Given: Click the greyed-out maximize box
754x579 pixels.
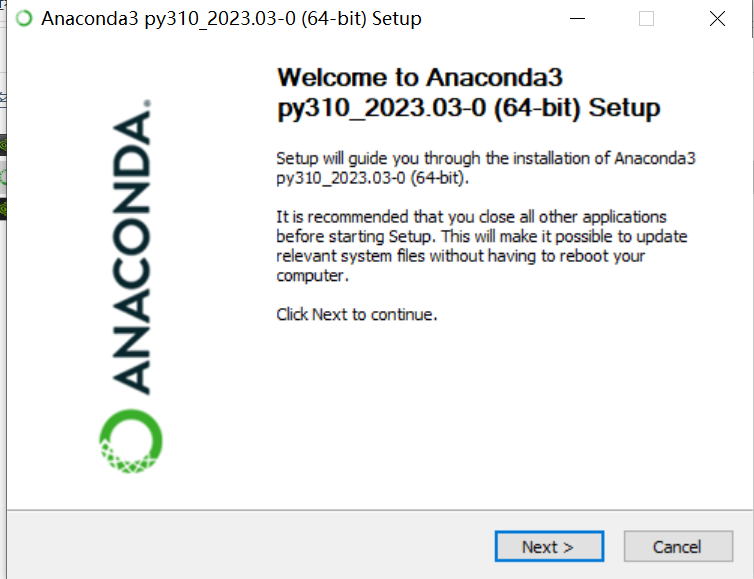Looking at the screenshot, I should [646, 19].
